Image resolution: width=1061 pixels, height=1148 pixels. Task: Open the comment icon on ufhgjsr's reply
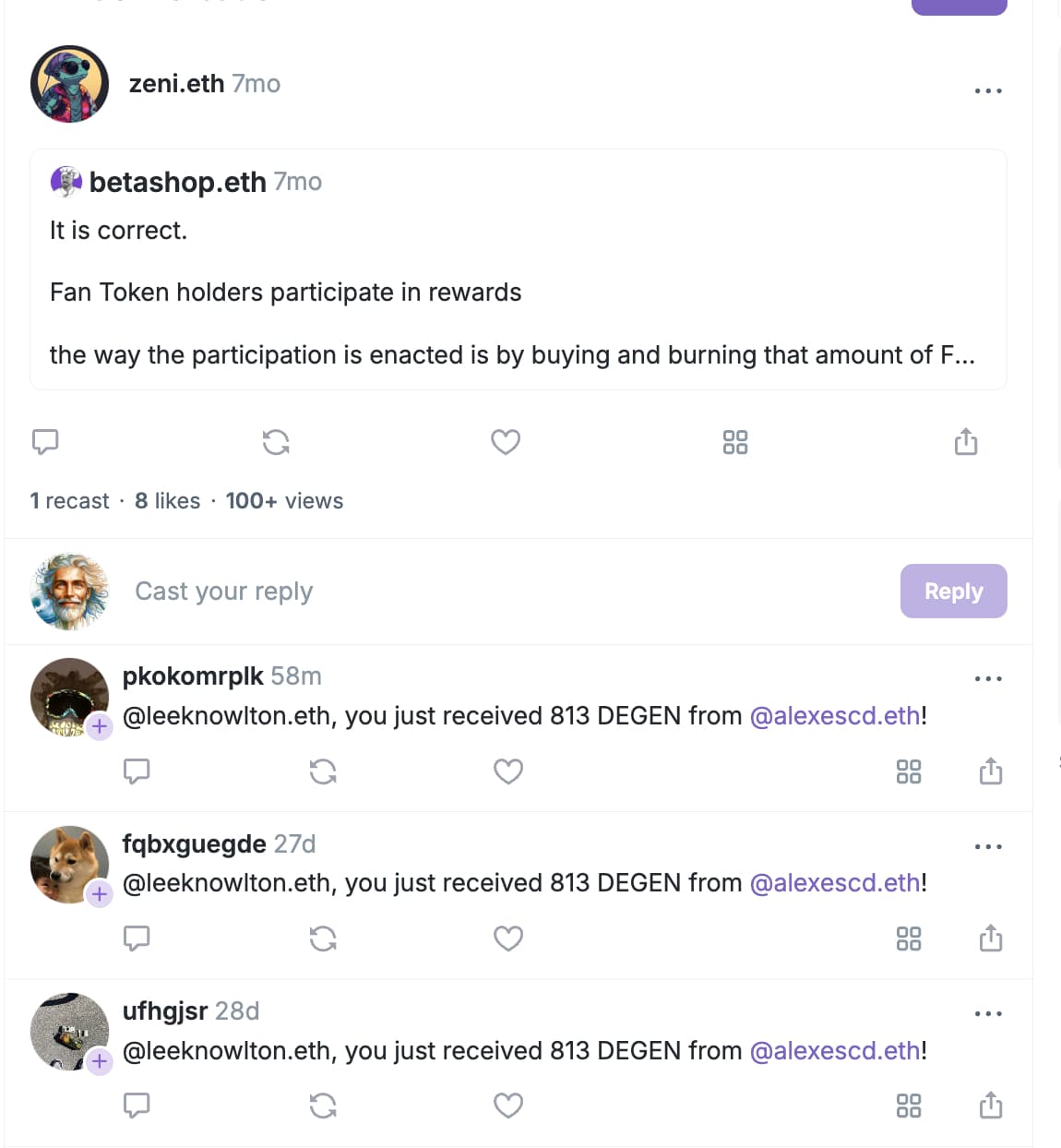pyautogui.click(x=137, y=1106)
